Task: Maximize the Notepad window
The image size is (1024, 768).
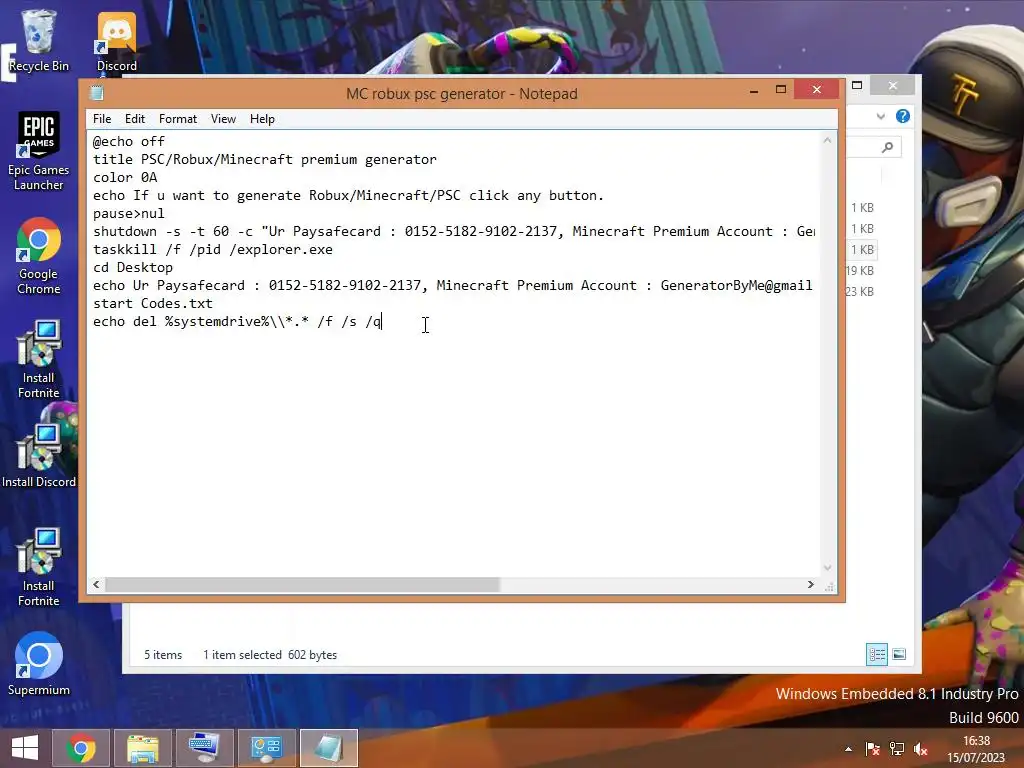Action: [x=780, y=90]
